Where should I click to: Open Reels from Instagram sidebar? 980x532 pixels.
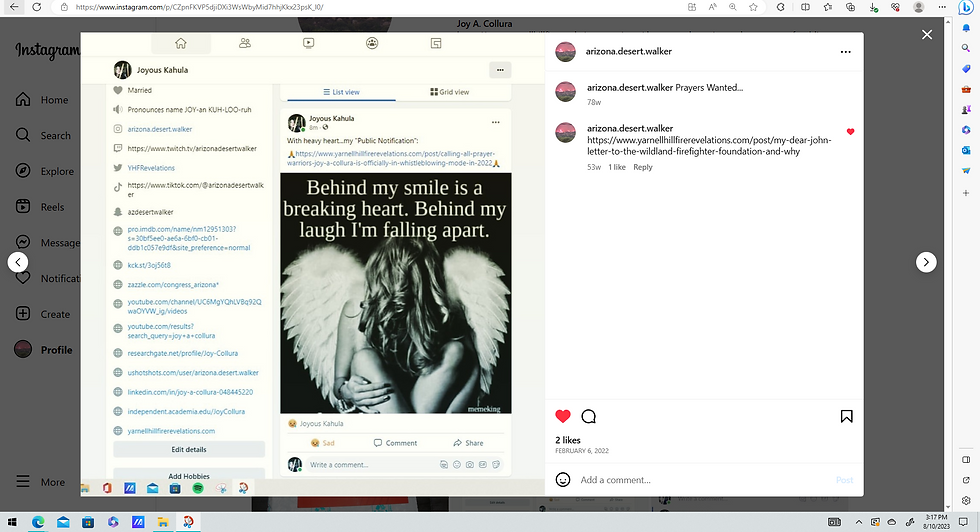[39, 206]
